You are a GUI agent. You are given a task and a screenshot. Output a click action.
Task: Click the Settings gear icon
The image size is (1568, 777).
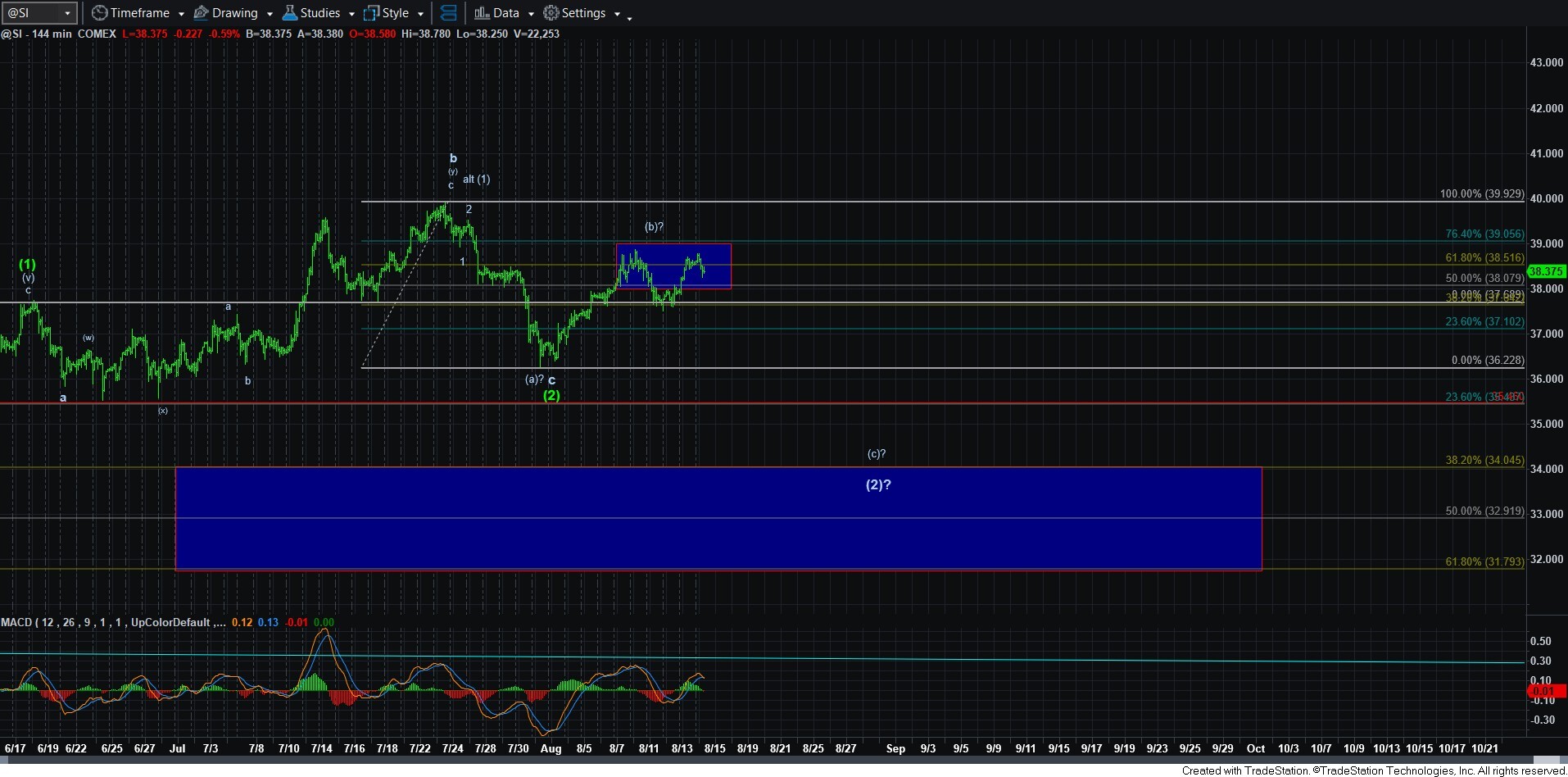[551, 13]
